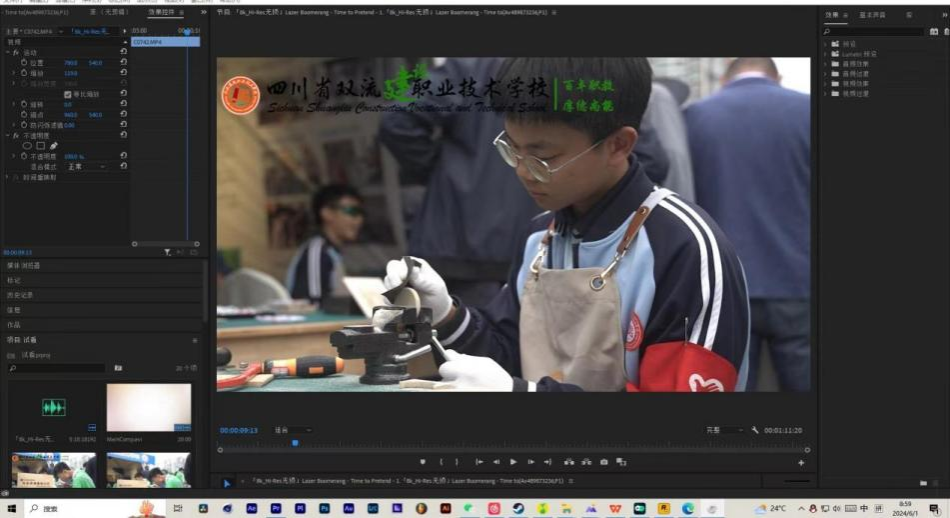
Task: Step back one frame in Program Monitor
Action: [x=496, y=462]
